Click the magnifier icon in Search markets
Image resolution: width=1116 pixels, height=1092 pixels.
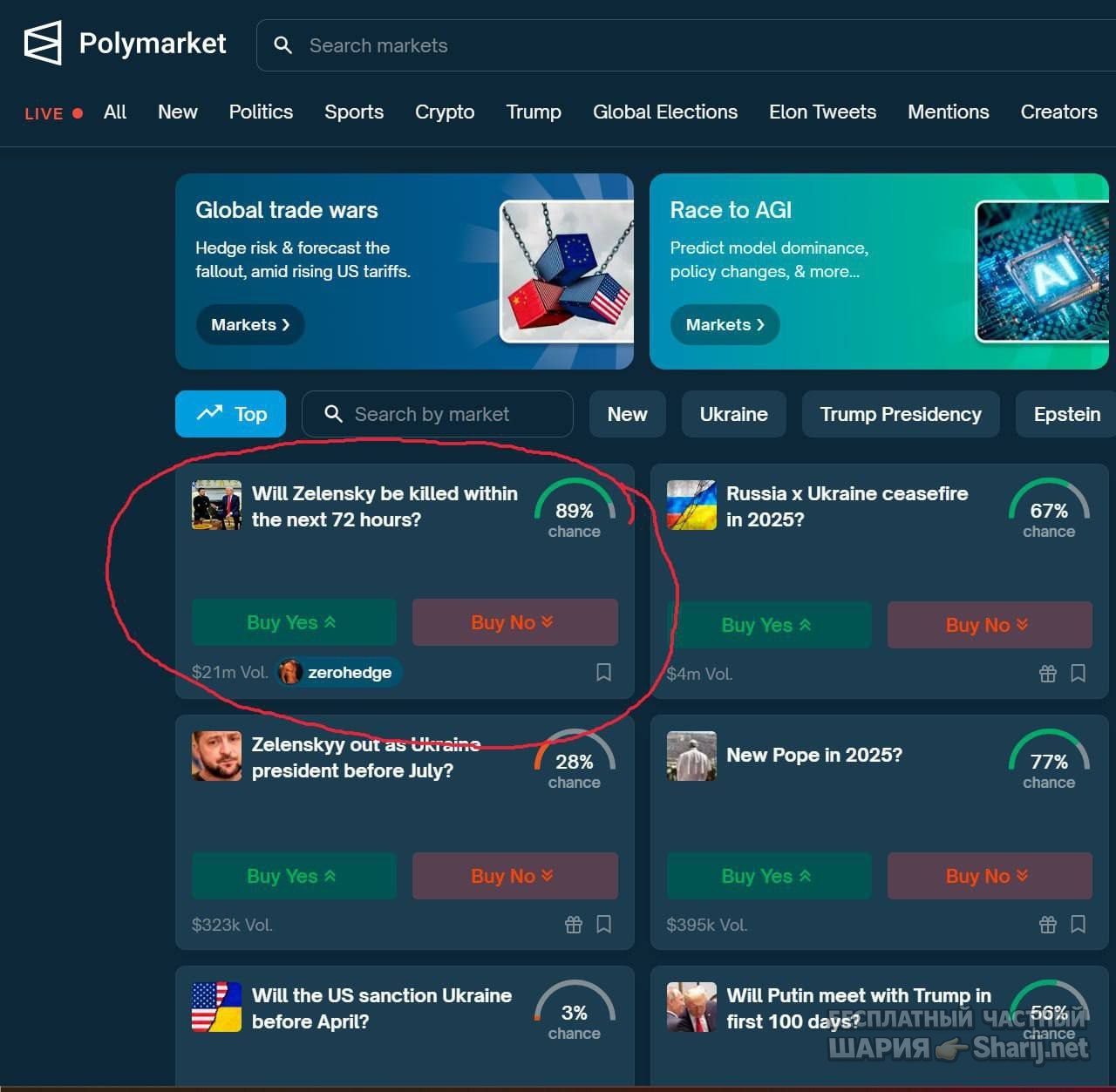[x=282, y=45]
